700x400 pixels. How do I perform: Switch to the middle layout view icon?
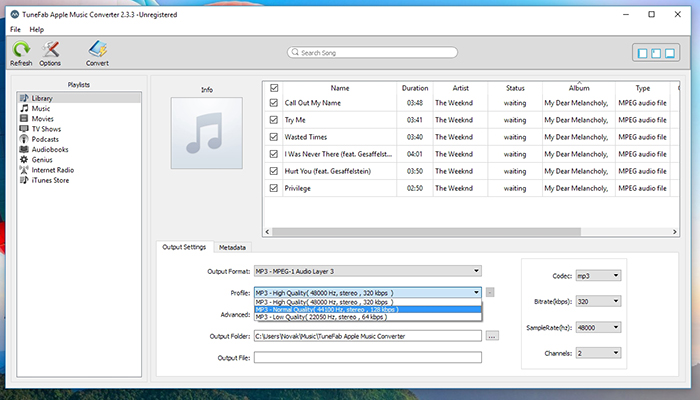tap(656, 54)
